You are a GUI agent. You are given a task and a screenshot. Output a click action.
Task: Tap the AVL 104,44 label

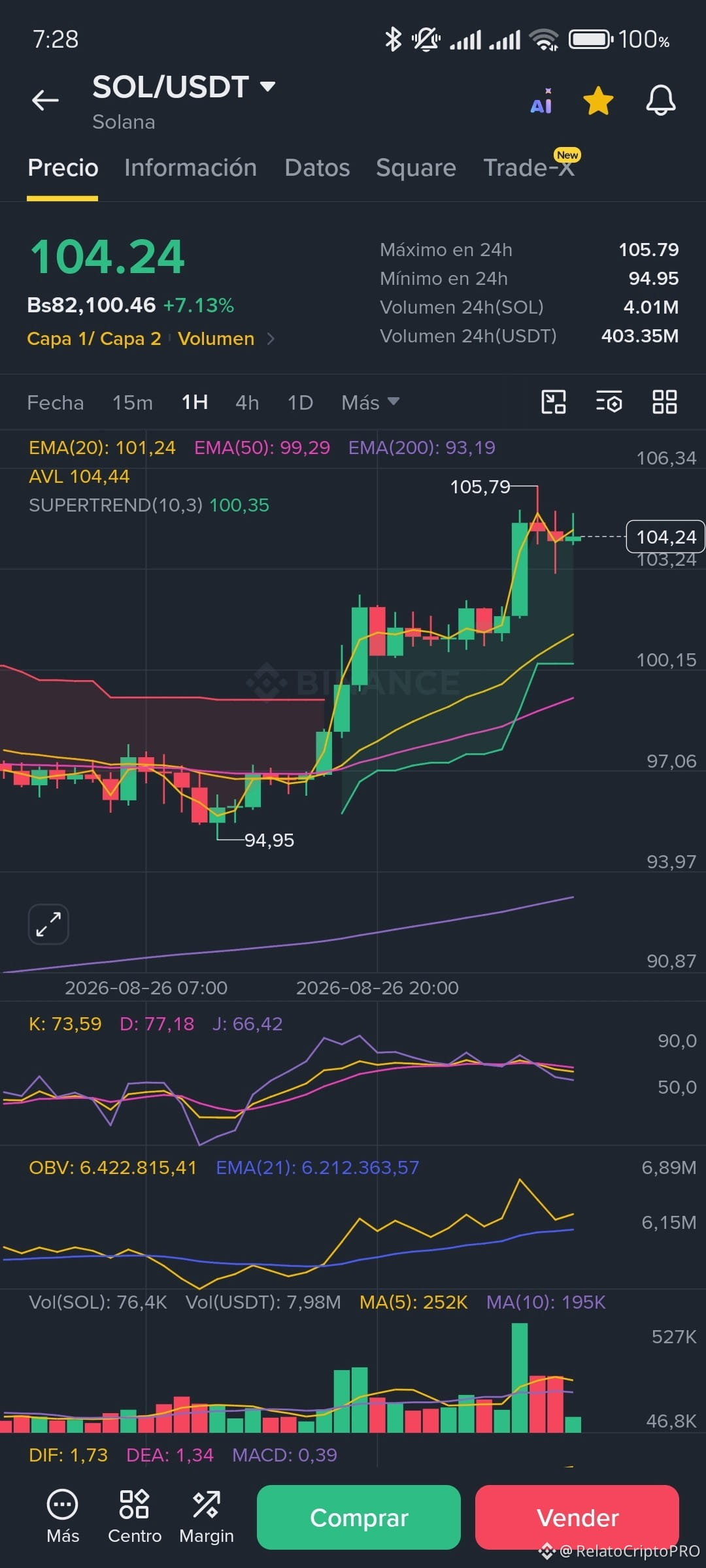coord(79,476)
